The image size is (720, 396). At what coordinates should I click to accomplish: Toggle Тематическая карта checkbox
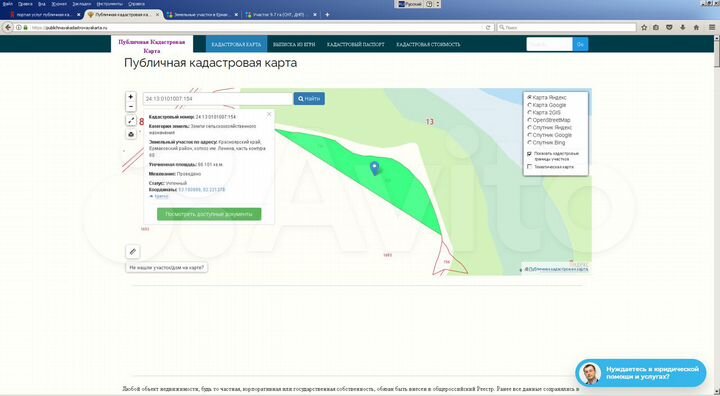click(x=529, y=167)
